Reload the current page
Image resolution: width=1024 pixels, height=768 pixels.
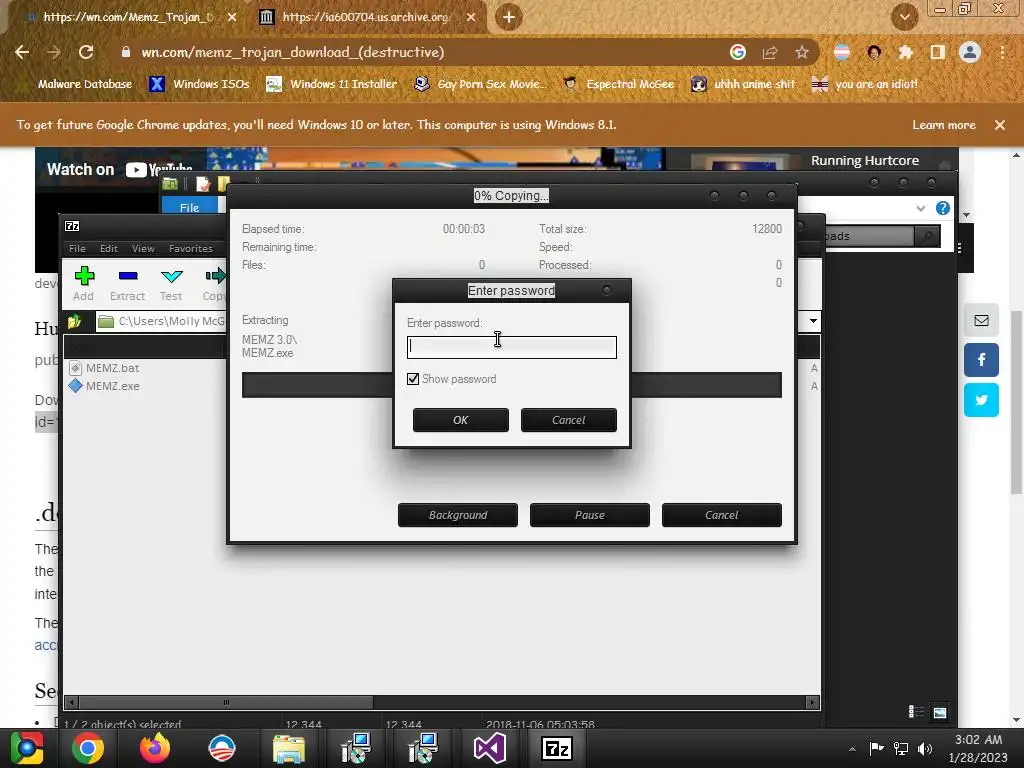click(x=86, y=52)
